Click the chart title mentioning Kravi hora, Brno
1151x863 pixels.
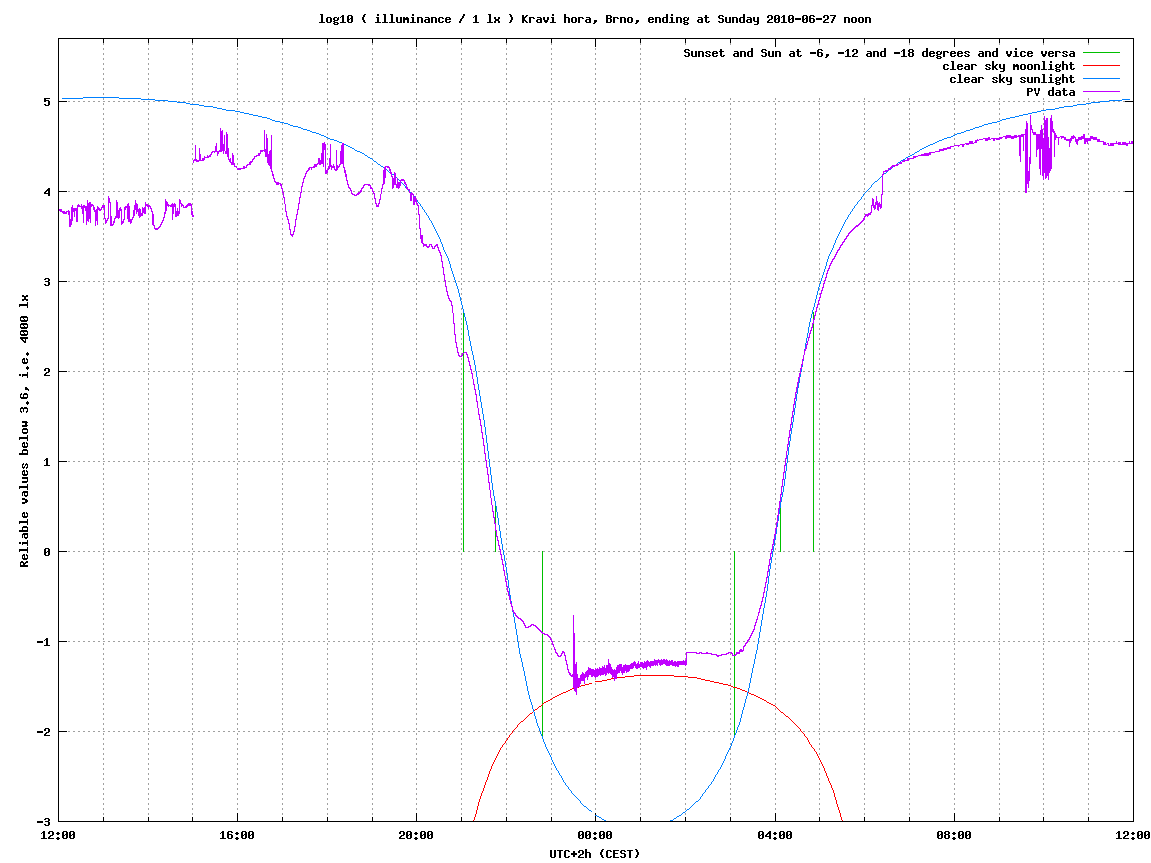tap(595, 19)
